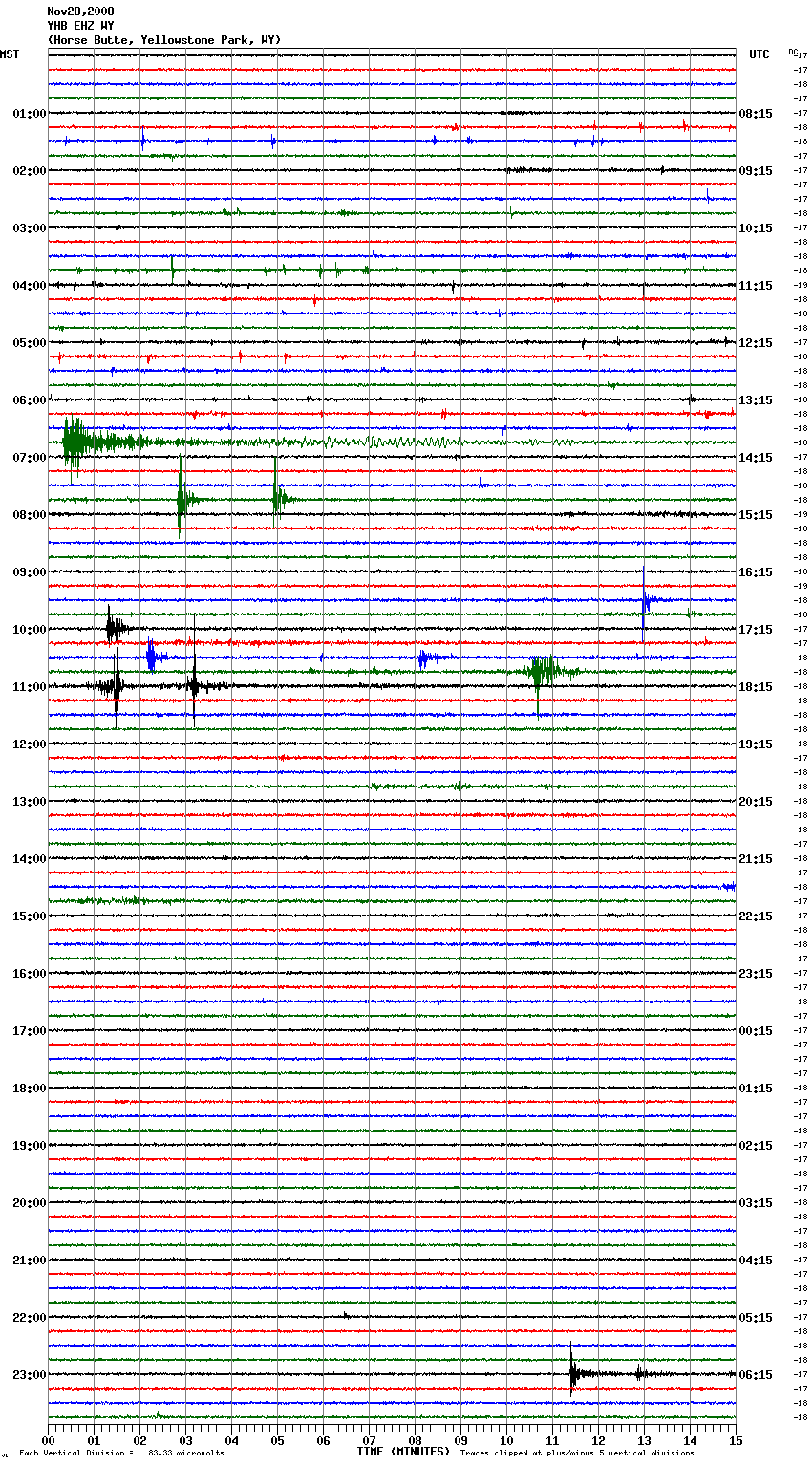Select the 22:00 MST time label
812x1466 pixels.
pyautogui.click(x=30, y=1318)
